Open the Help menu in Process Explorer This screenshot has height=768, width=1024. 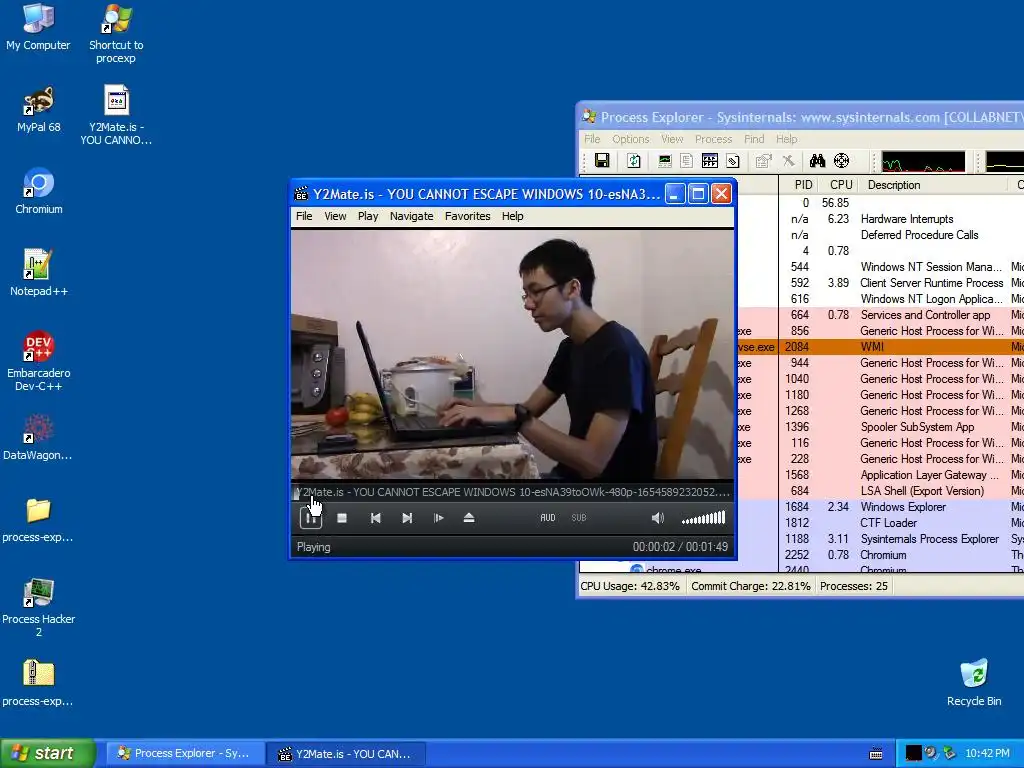tap(786, 139)
